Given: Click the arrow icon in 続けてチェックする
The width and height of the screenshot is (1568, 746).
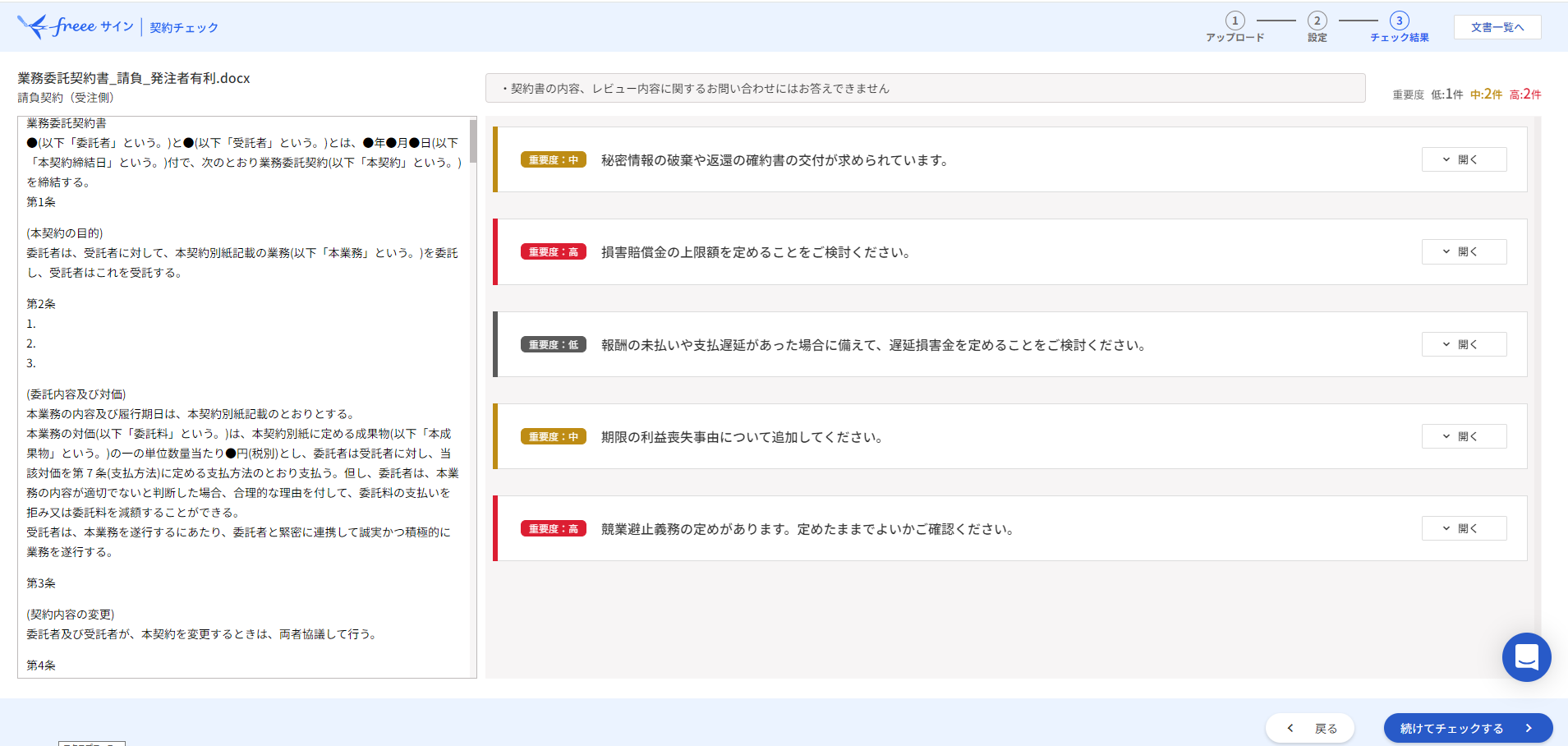Looking at the screenshot, I should (1529, 728).
